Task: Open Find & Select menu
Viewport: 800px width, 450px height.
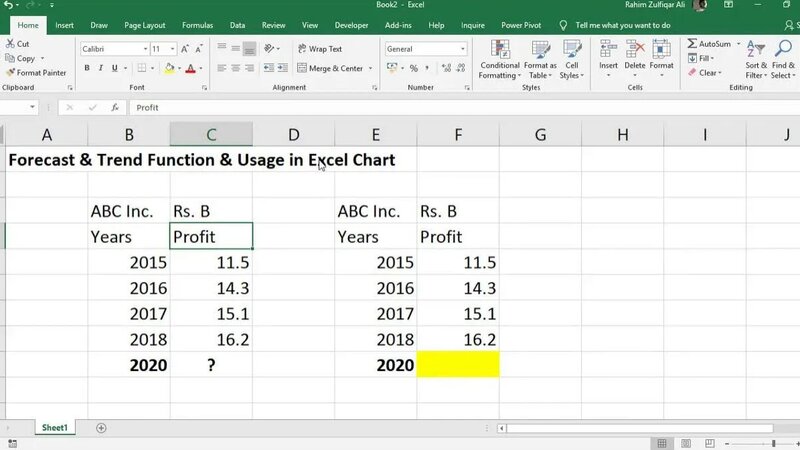Action: (x=783, y=60)
